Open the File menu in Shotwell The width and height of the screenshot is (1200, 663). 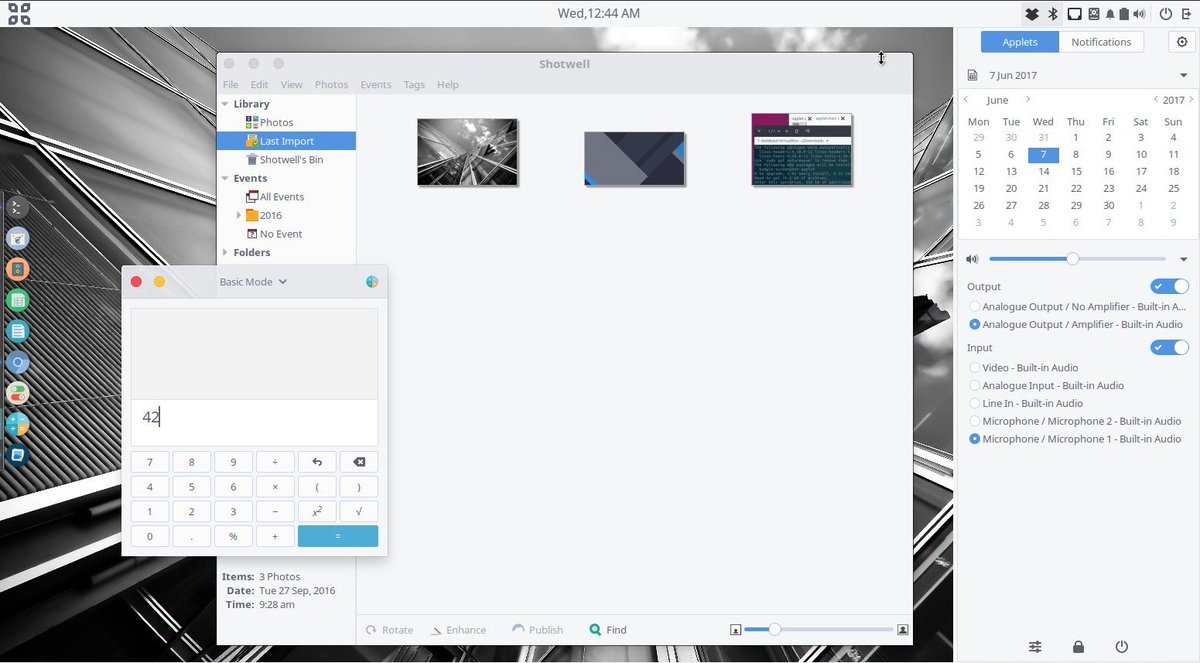(x=231, y=85)
